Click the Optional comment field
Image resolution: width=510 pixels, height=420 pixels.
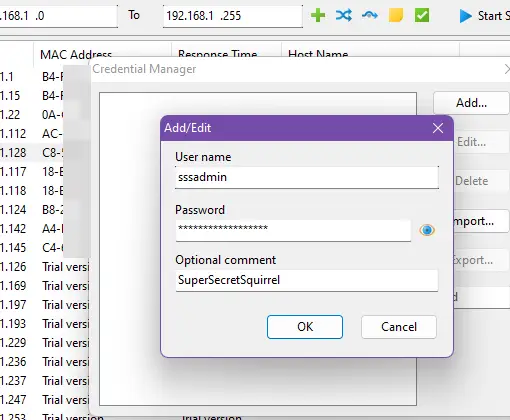[x=307, y=280]
